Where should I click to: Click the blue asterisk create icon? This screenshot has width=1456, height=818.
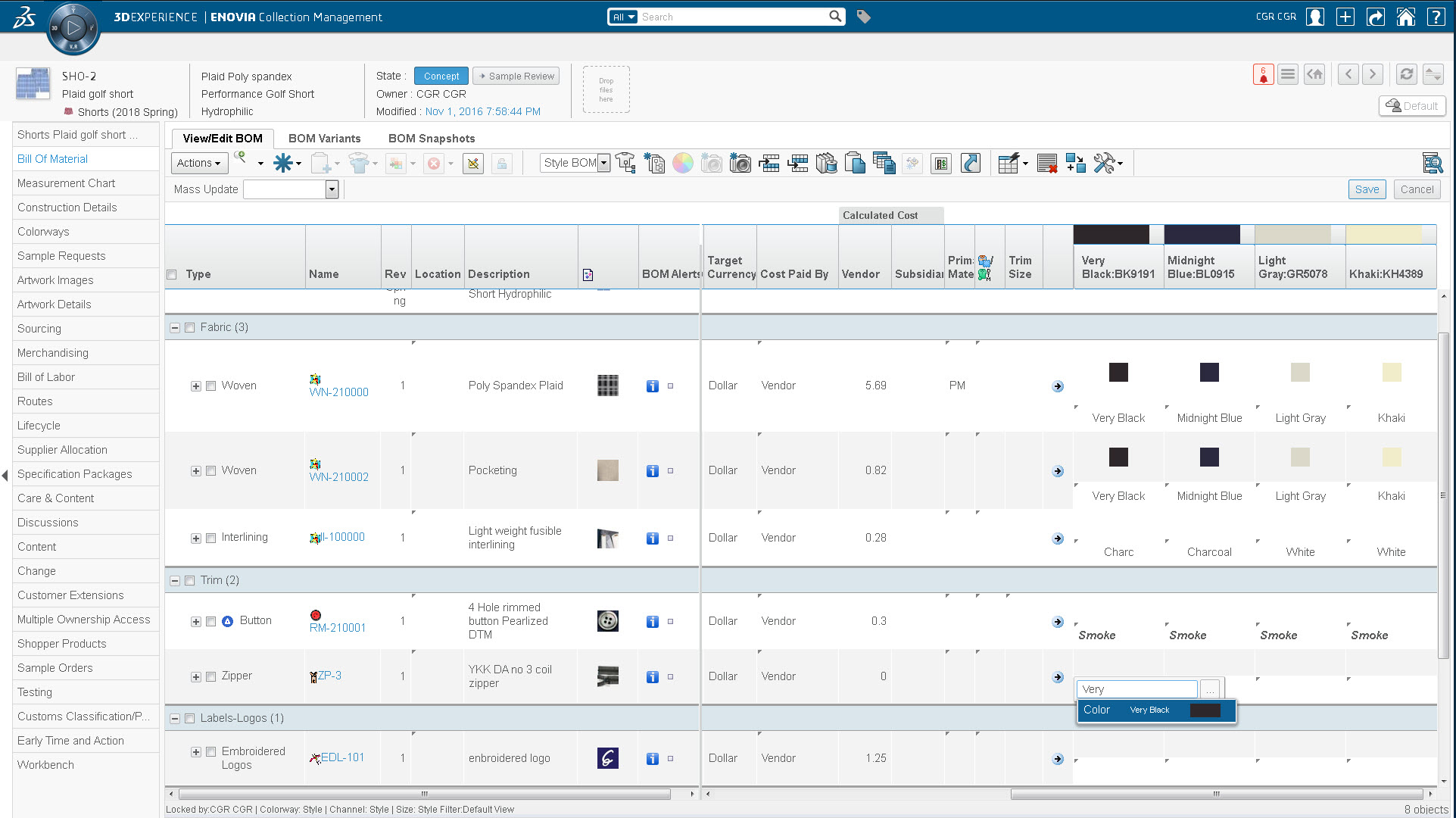284,163
